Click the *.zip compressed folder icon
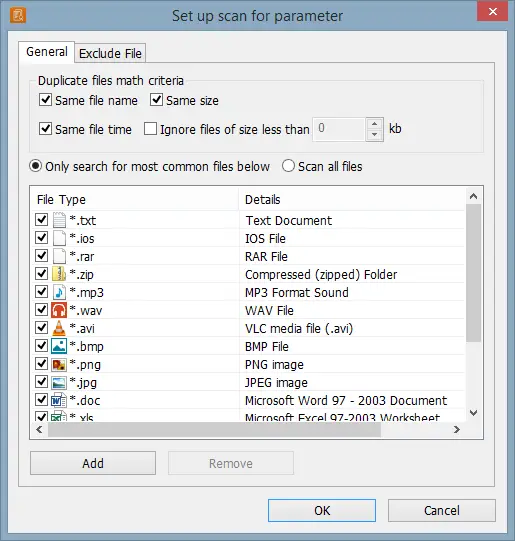Screen dimensions: 515x541 (x=59, y=274)
